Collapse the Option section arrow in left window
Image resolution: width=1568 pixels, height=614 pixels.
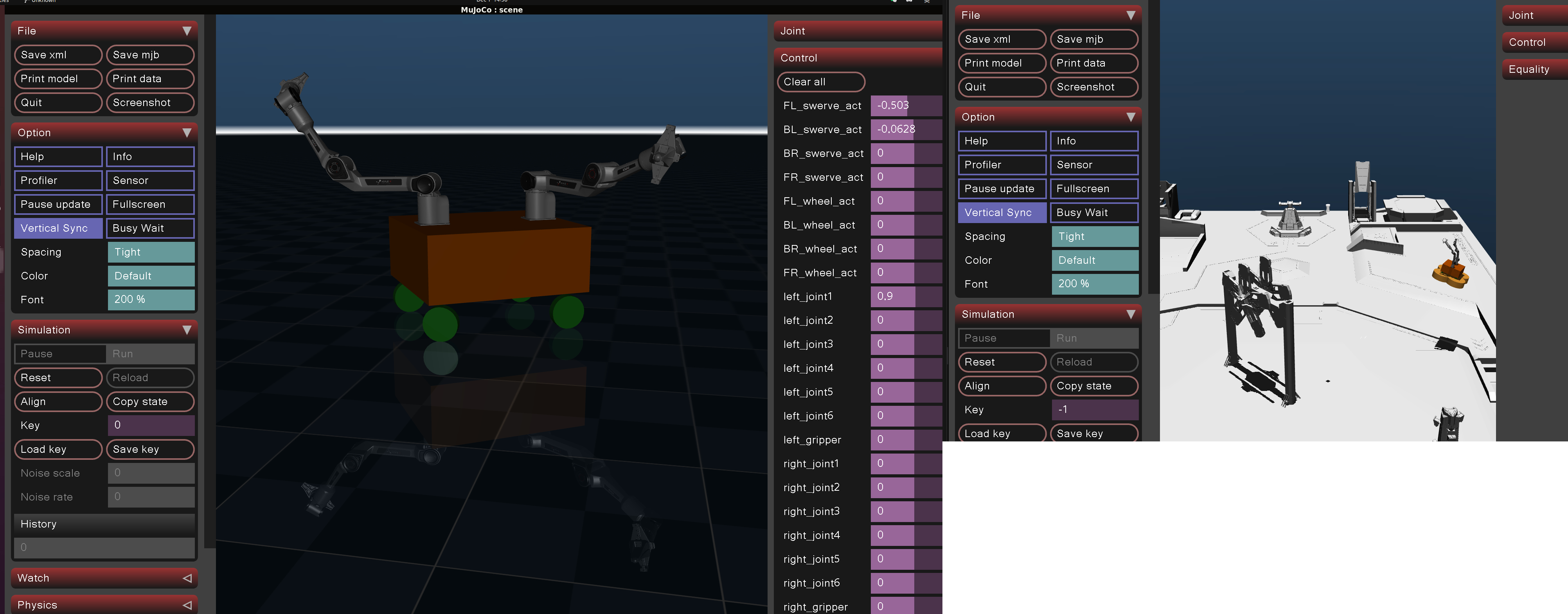[187, 133]
